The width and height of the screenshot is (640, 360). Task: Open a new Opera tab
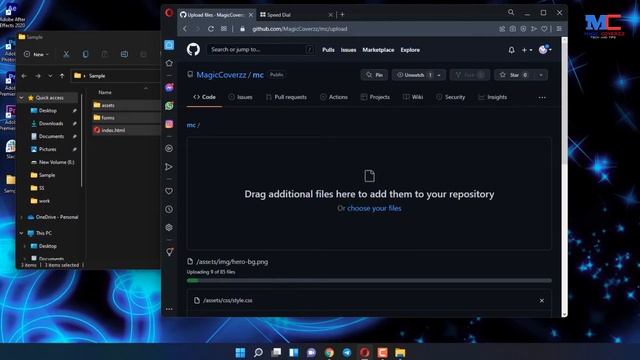(342, 14)
